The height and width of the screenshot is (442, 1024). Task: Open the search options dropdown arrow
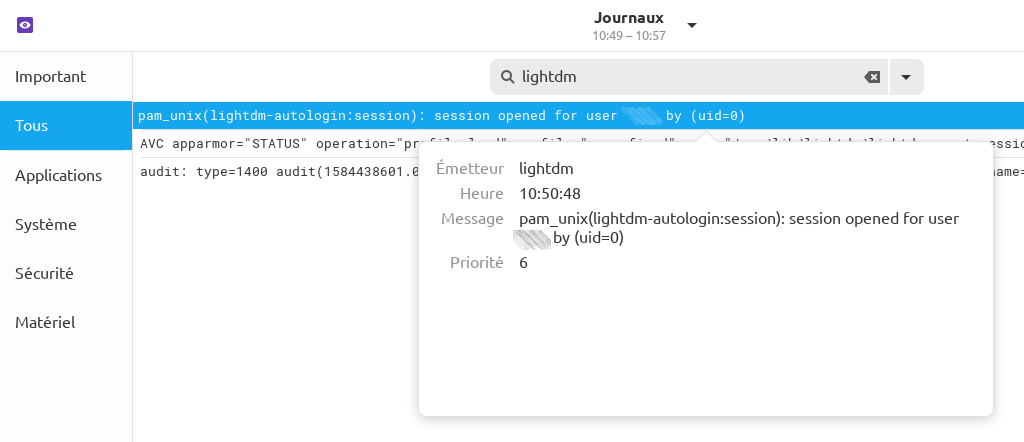pyautogui.click(x=906, y=77)
